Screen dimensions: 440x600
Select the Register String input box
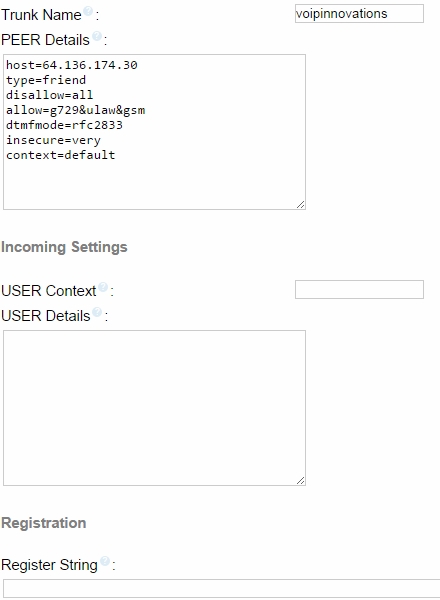[x=222, y=589]
